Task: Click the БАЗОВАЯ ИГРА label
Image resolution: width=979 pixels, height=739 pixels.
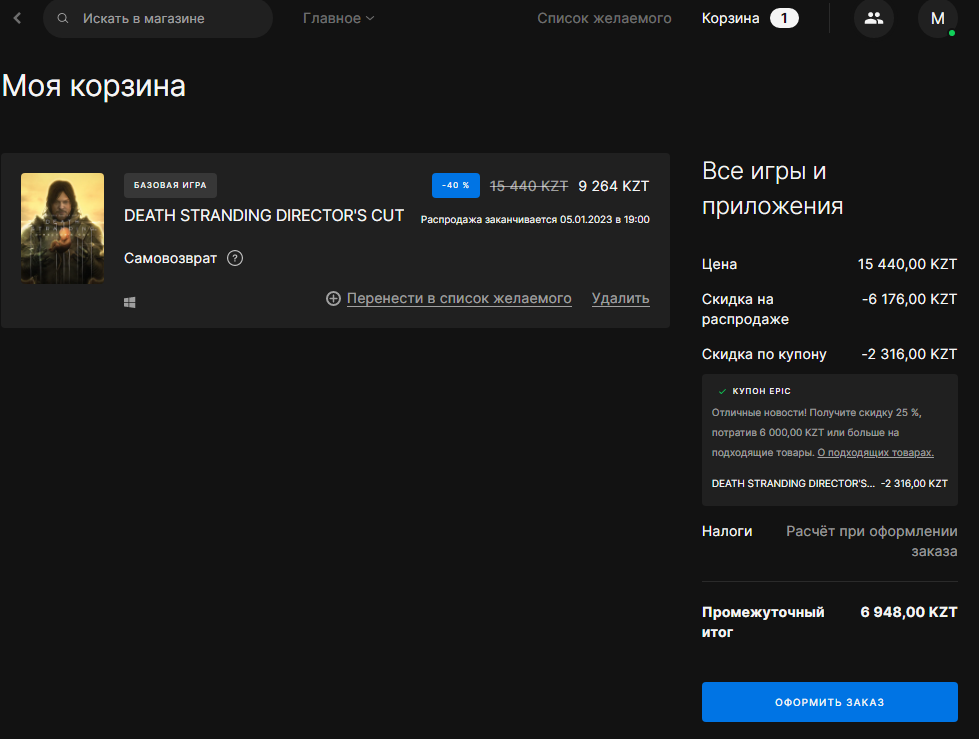Action: tap(170, 185)
